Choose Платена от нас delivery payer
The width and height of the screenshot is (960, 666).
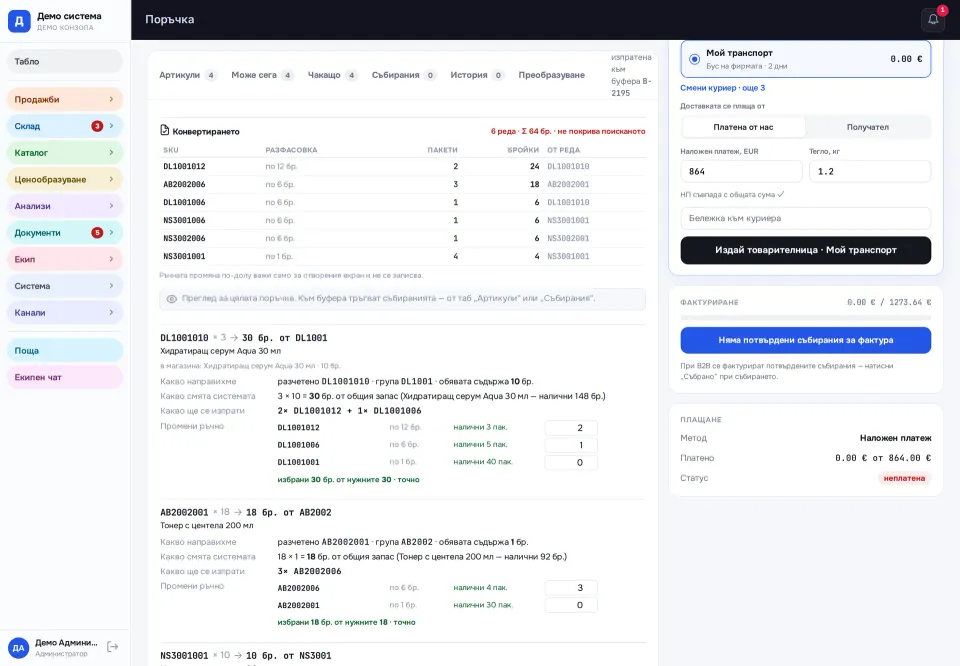pyautogui.click(x=743, y=127)
